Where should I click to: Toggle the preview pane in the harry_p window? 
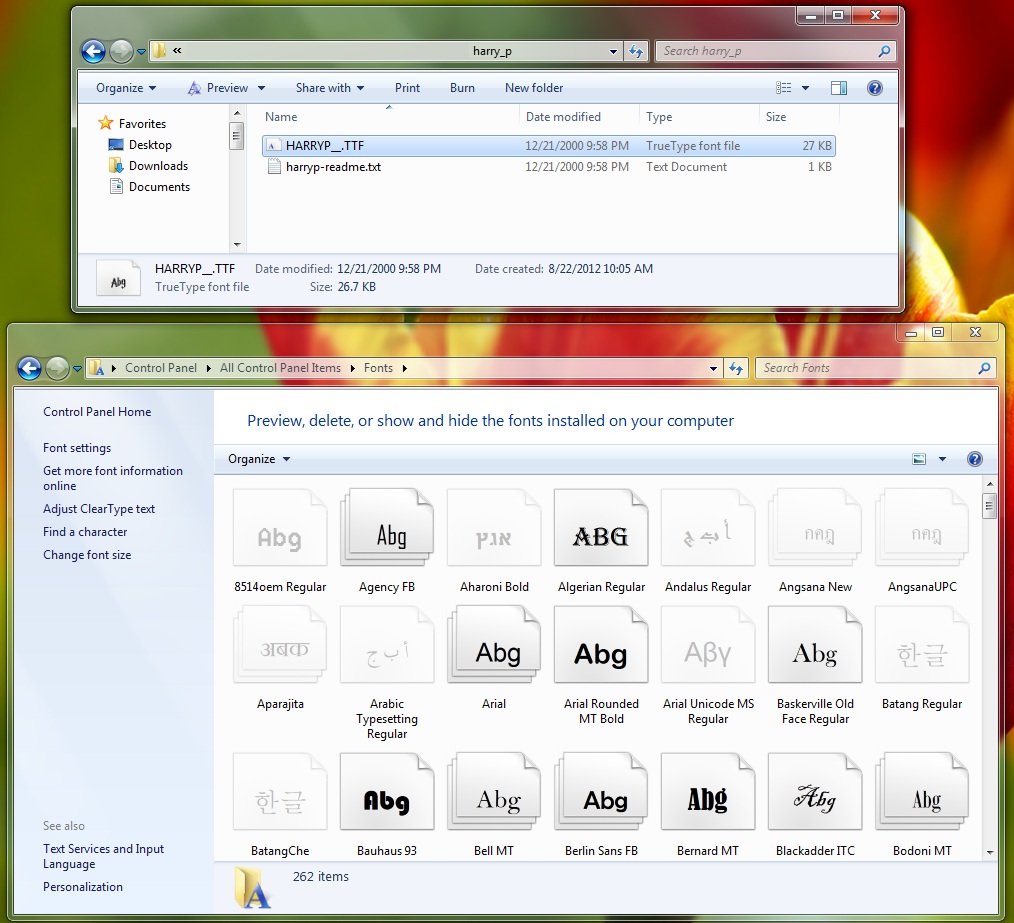click(838, 87)
